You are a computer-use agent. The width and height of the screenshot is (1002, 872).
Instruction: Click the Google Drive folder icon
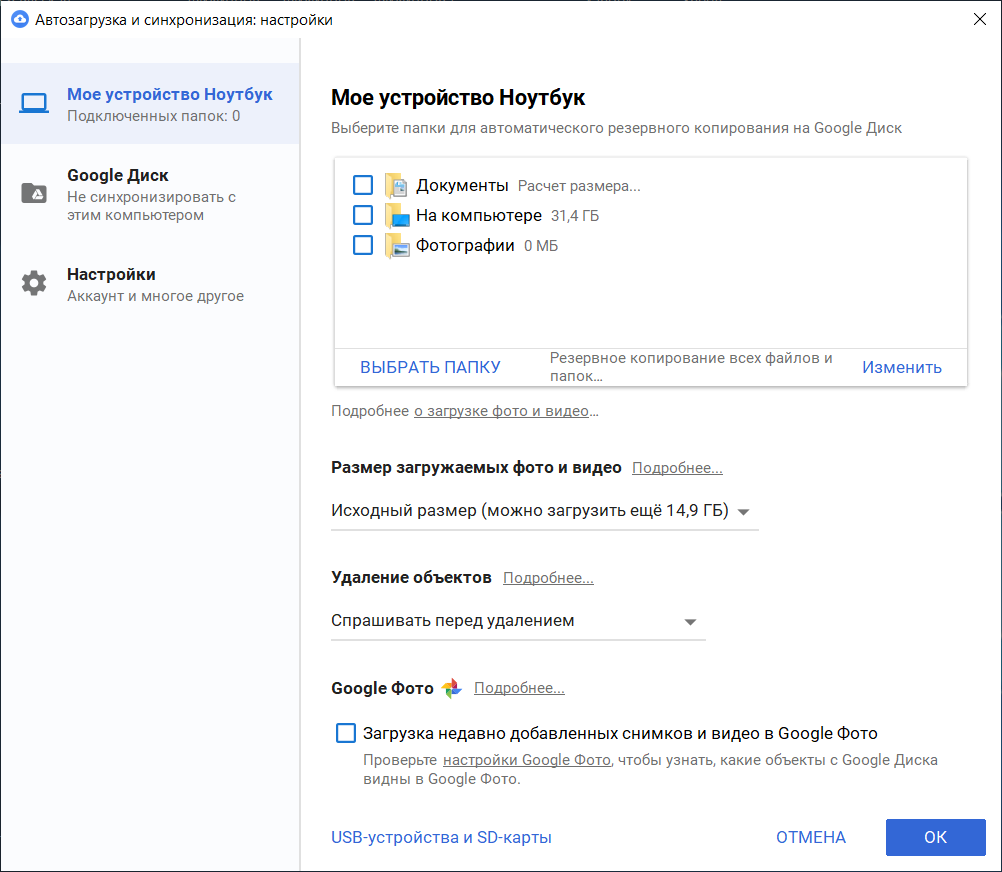[x=34, y=193]
